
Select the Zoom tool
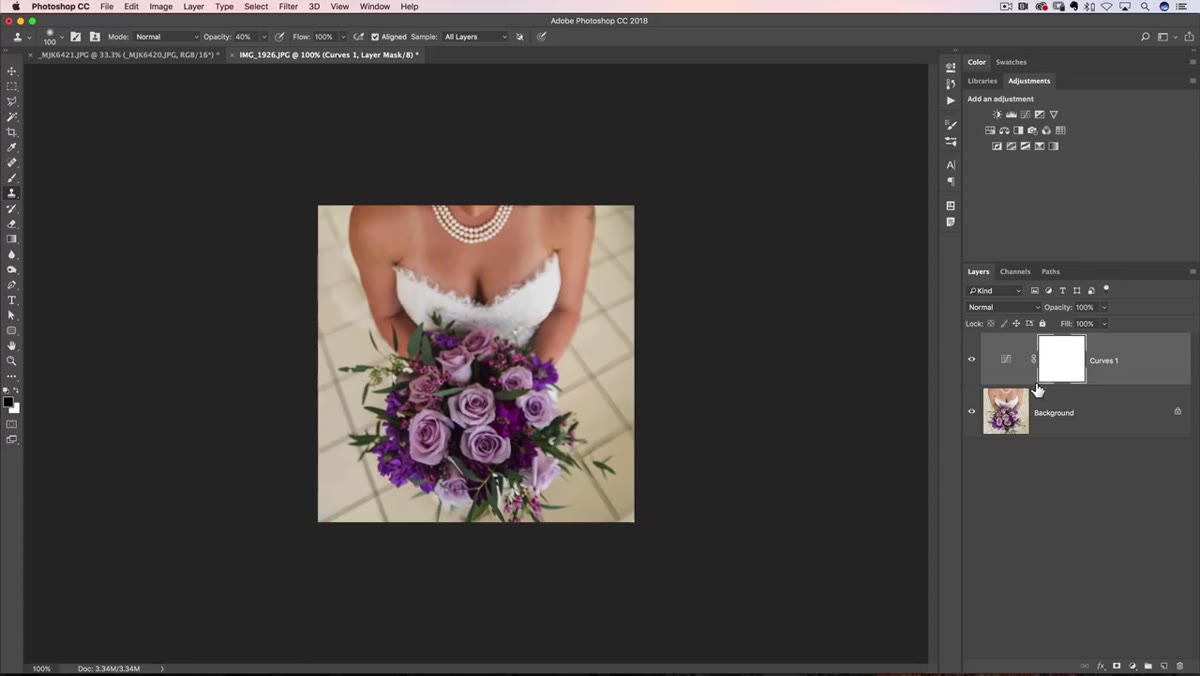[x=12, y=361]
